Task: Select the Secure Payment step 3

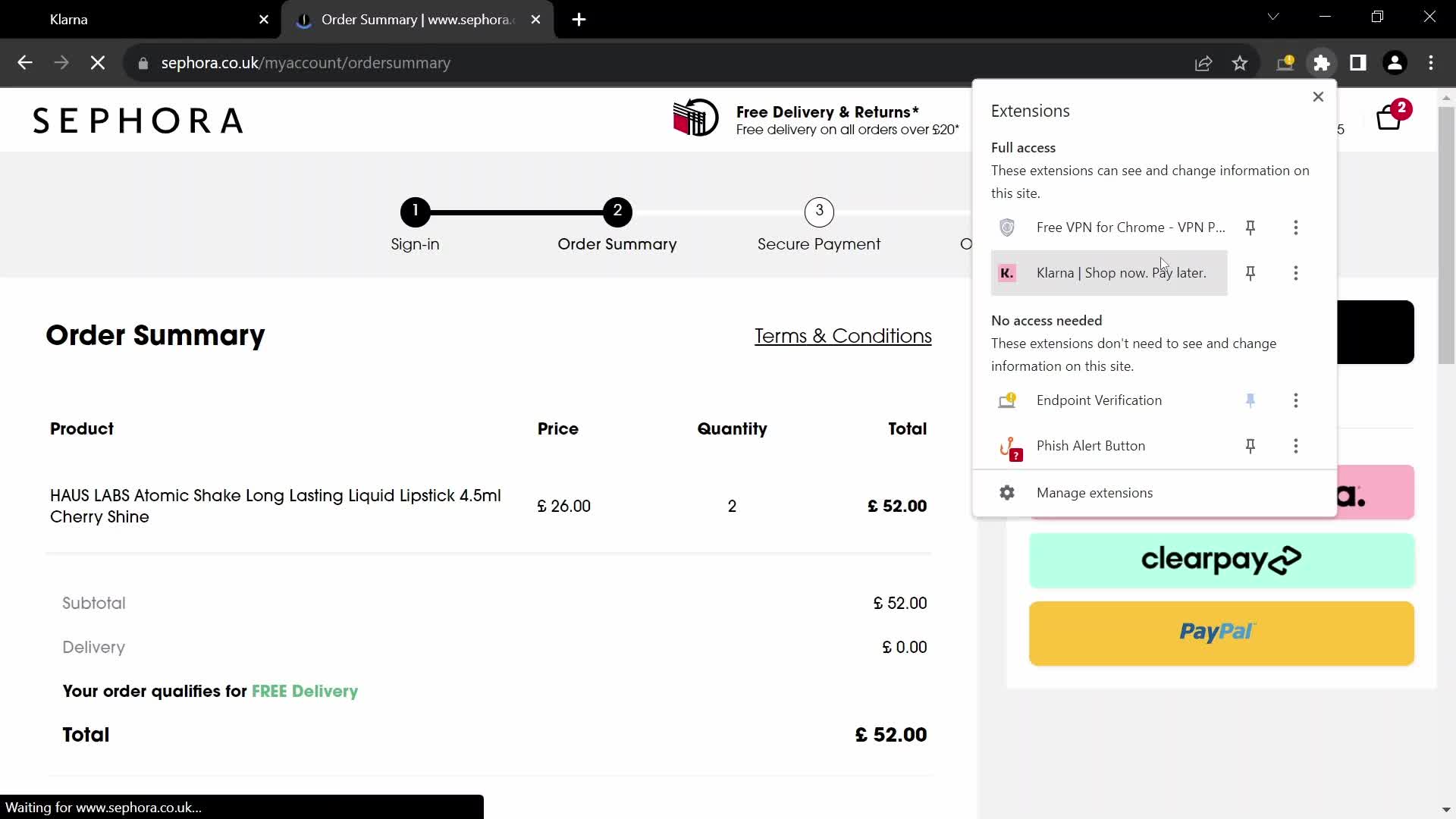Action: coord(819,224)
